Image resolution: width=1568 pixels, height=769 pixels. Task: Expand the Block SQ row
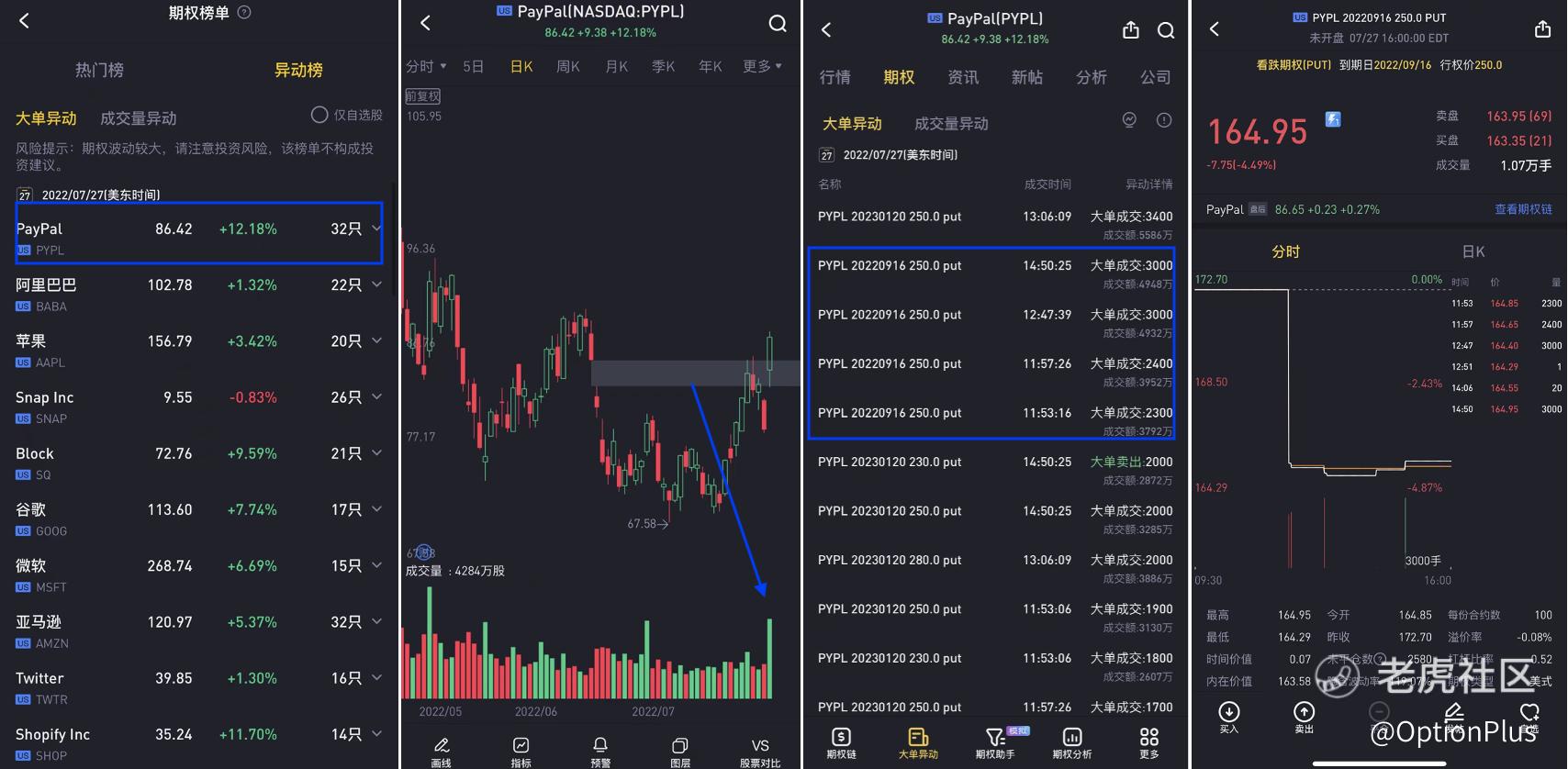376,452
